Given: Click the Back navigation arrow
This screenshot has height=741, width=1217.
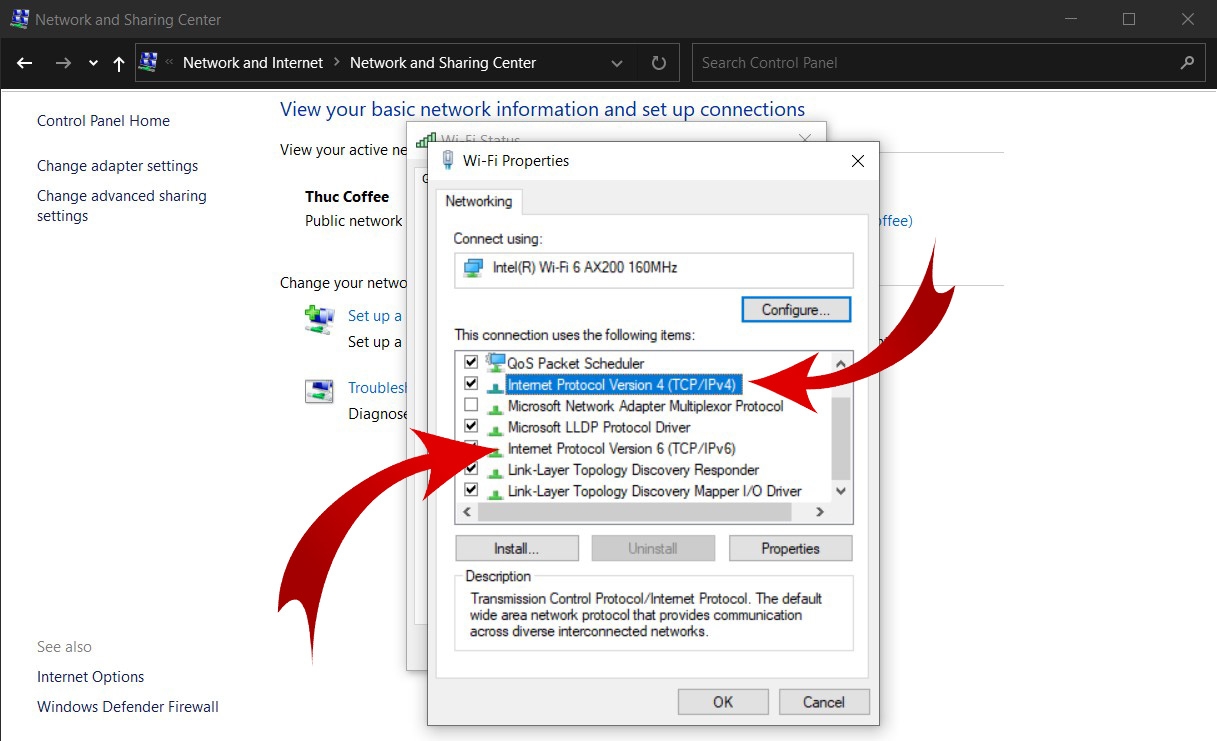Looking at the screenshot, I should point(25,63).
